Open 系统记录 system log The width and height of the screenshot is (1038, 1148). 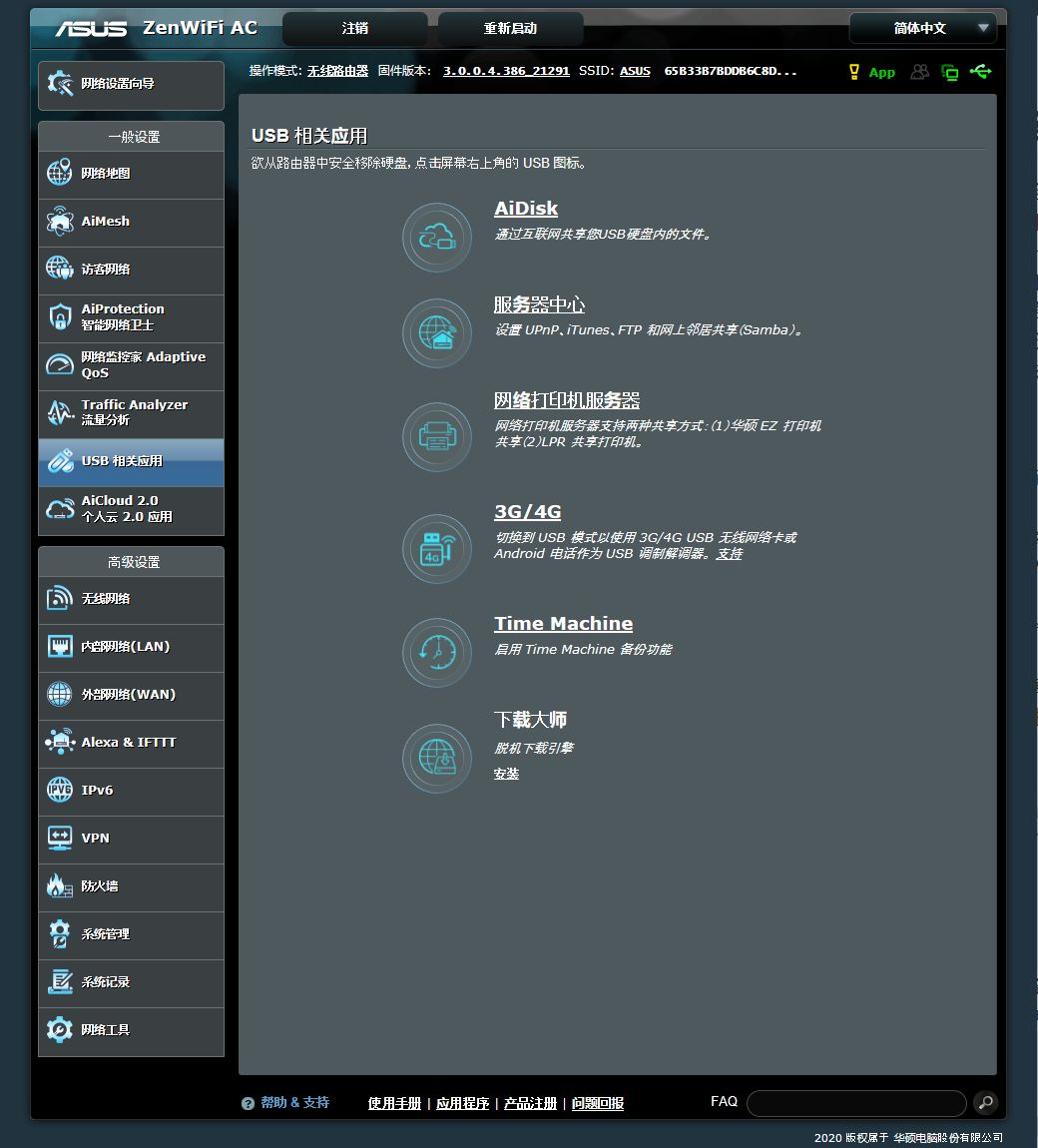(x=131, y=982)
